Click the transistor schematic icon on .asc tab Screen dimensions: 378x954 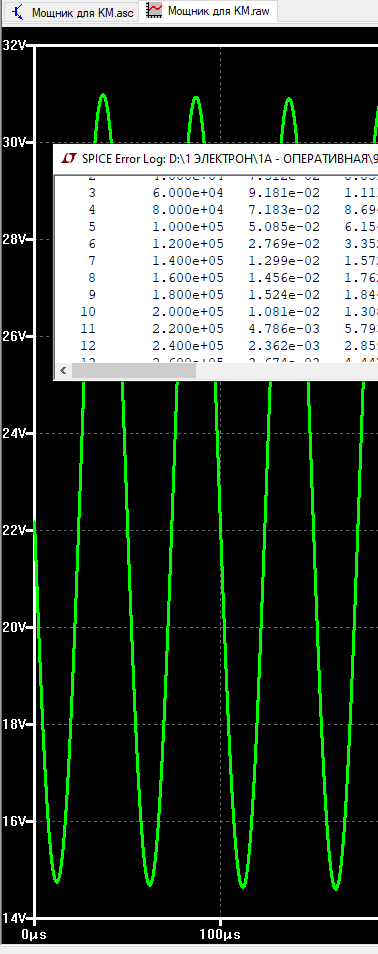[18, 12]
